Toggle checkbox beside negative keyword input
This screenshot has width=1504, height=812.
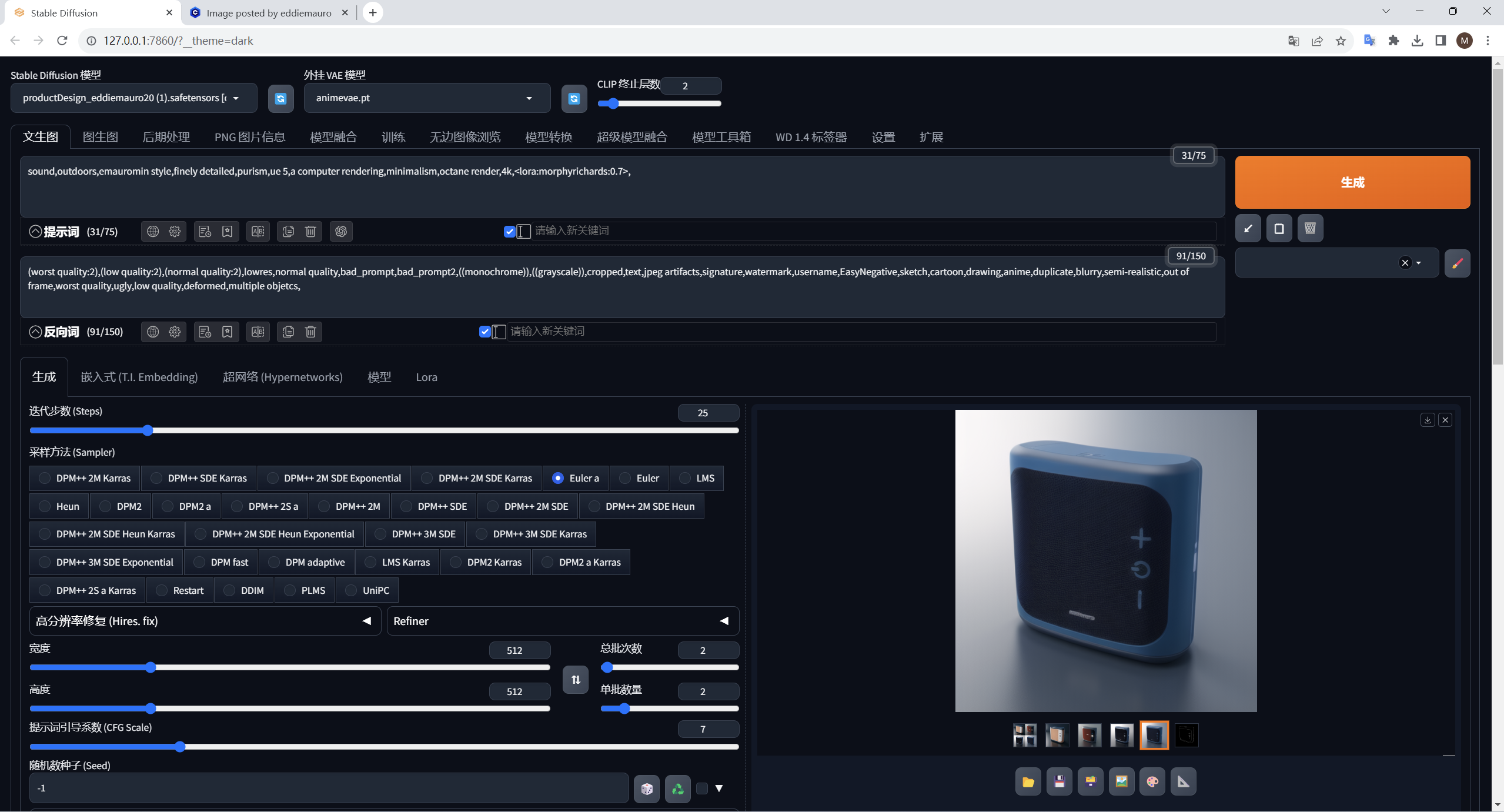(484, 332)
